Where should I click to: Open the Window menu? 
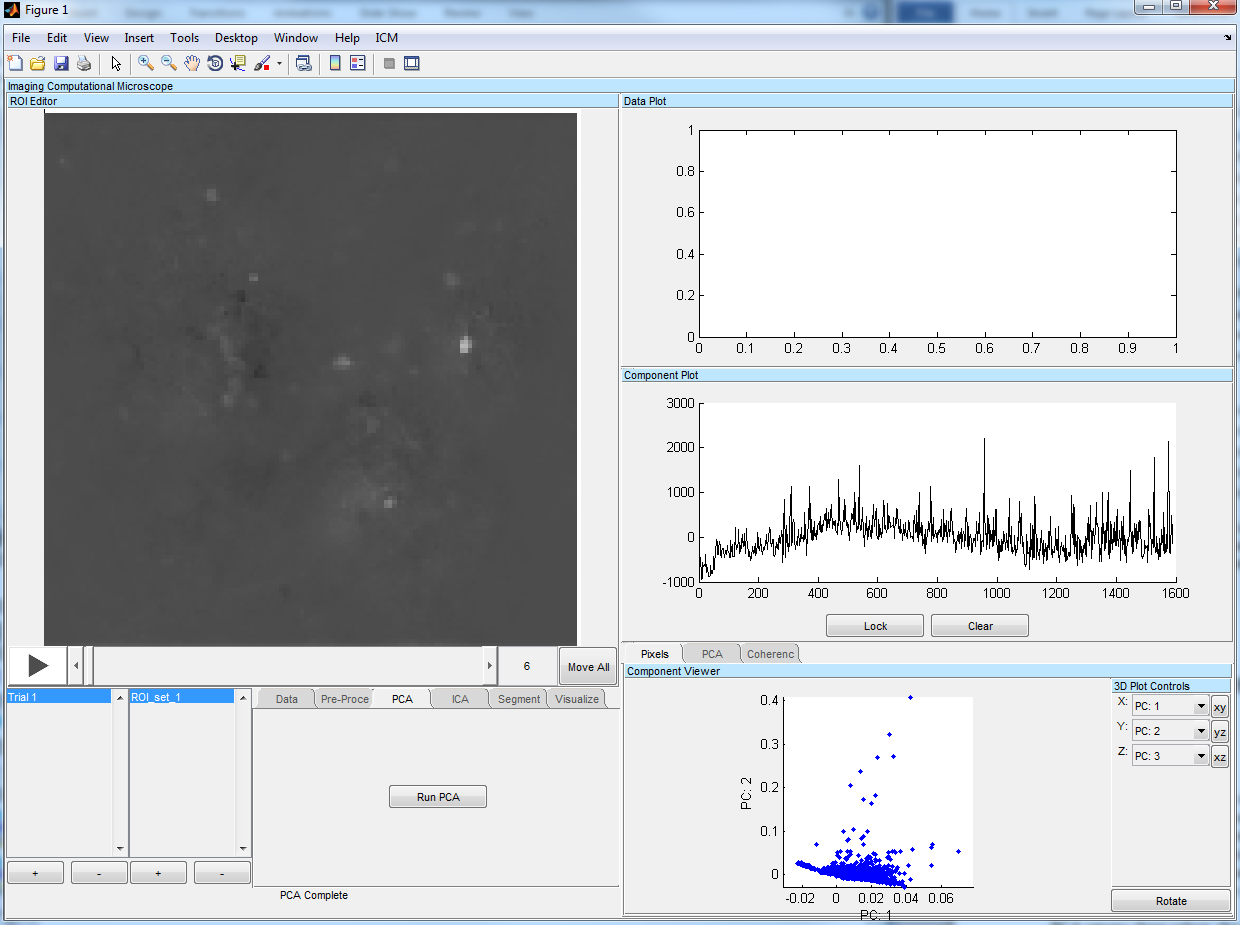click(296, 38)
